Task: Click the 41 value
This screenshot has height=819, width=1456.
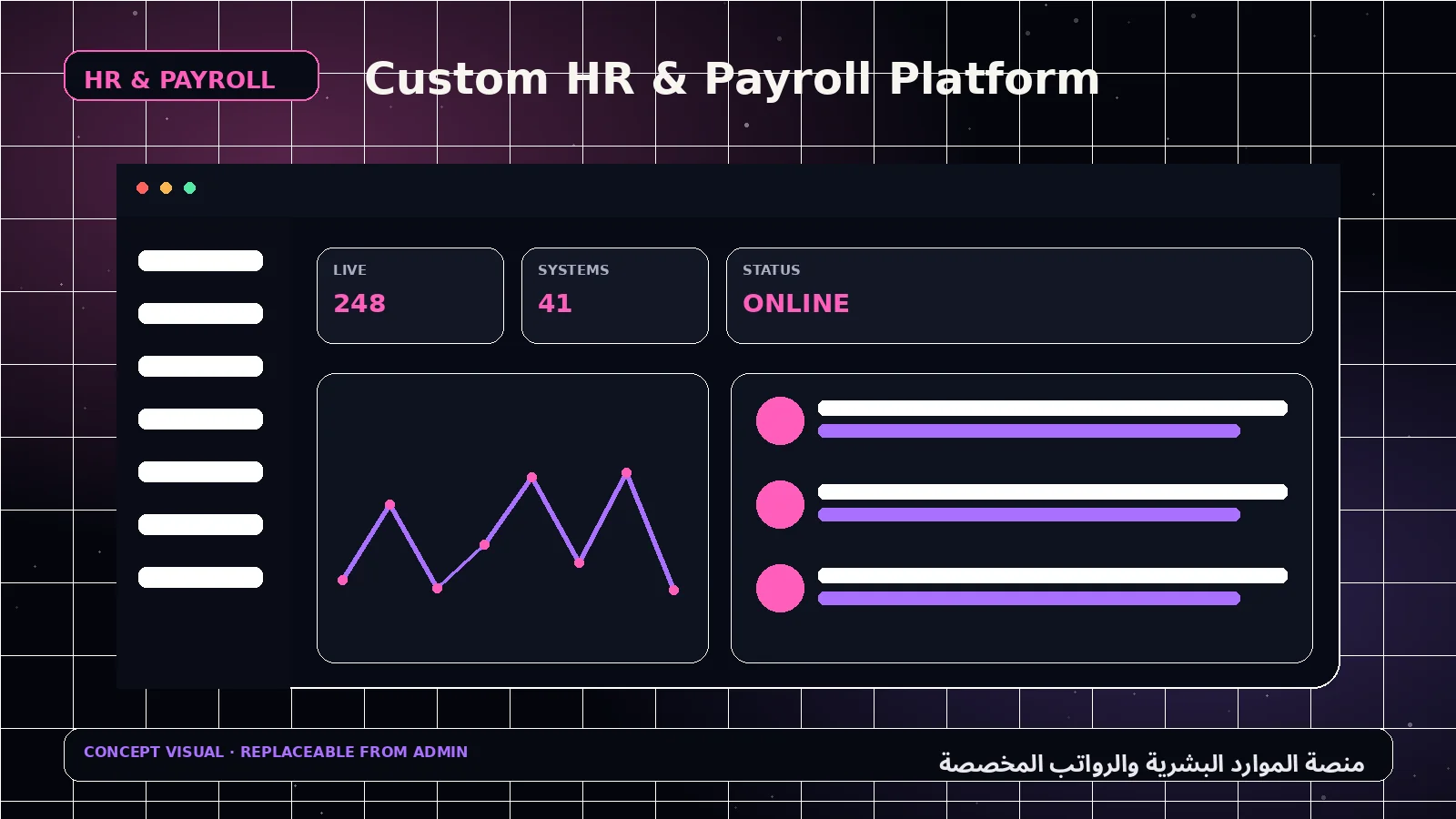Action: tap(555, 303)
